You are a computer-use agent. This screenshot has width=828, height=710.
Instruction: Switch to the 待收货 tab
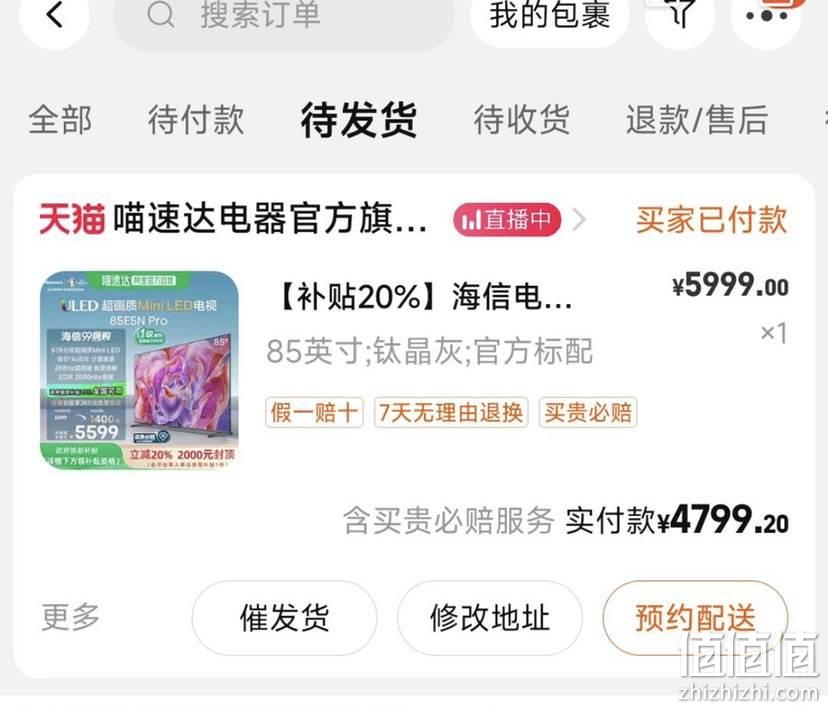click(522, 120)
